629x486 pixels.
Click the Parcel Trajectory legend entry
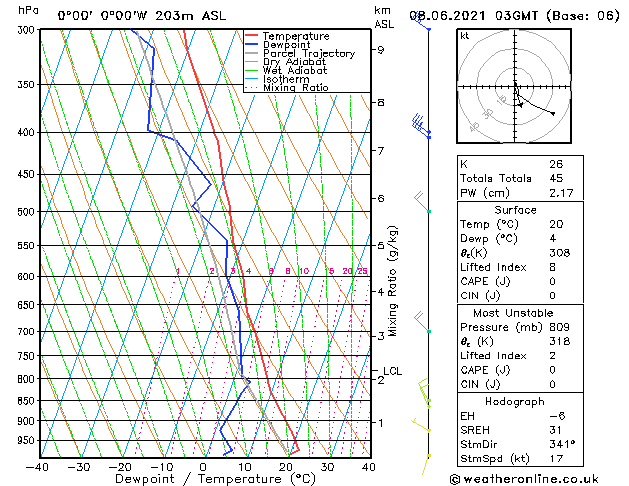click(x=300, y=53)
